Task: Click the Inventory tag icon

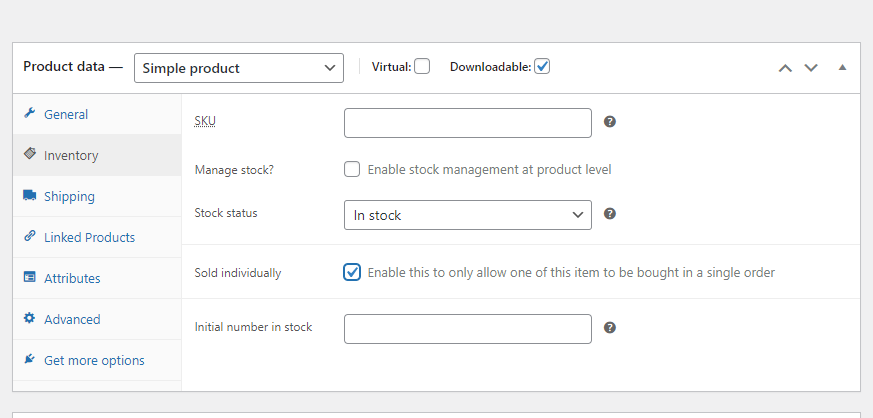Action: 29,155
